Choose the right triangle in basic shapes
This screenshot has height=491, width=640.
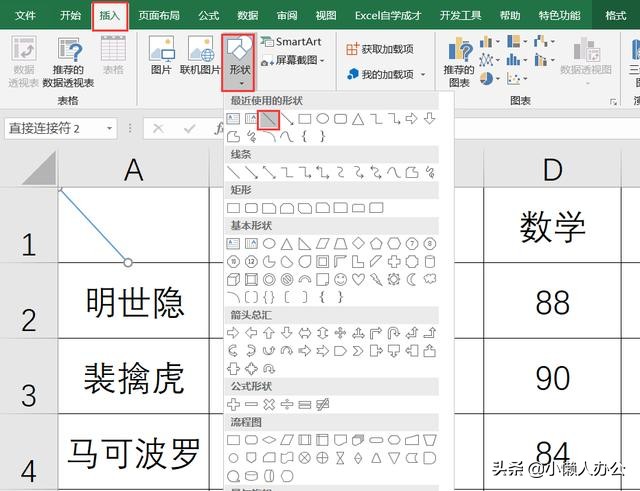304,244
